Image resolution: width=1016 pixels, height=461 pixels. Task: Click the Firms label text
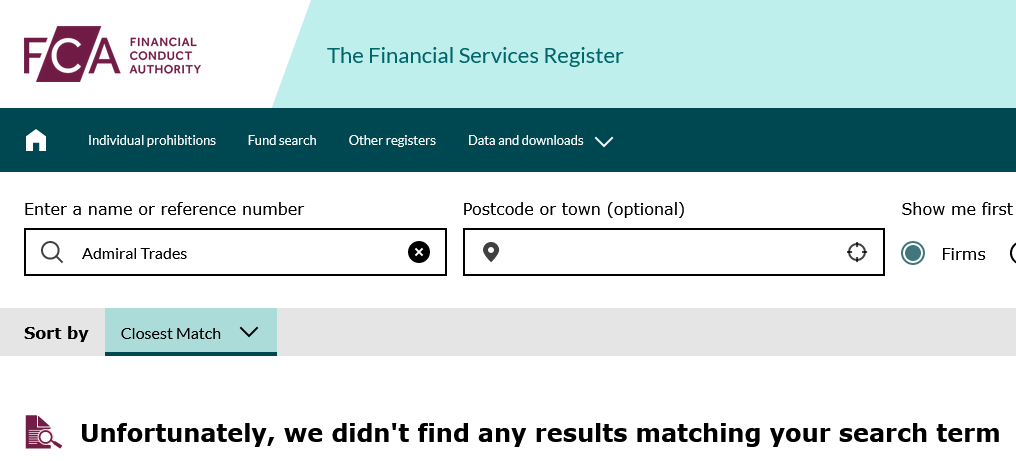[963, 254]
